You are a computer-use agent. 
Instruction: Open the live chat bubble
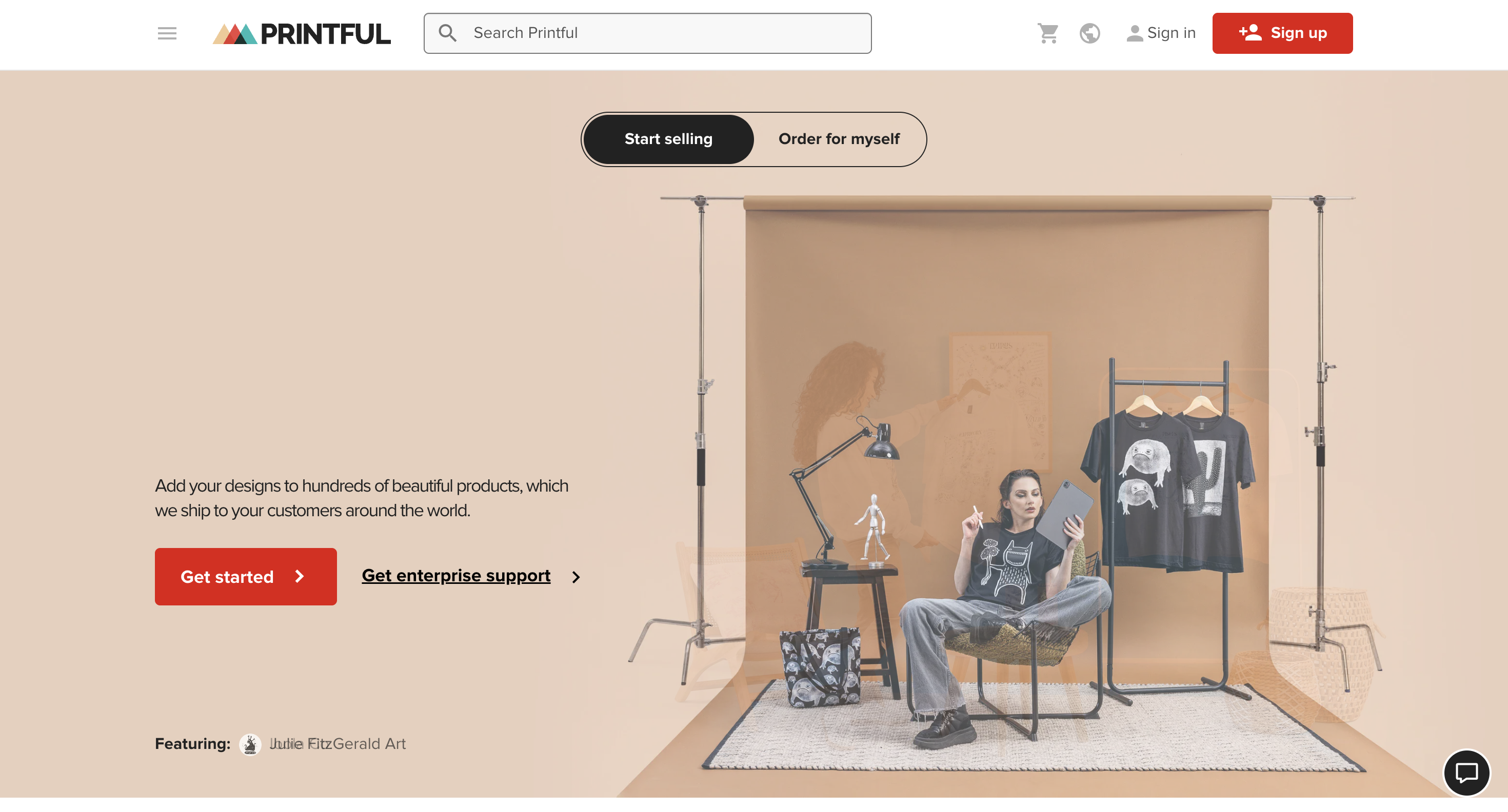pos(1466,773)
